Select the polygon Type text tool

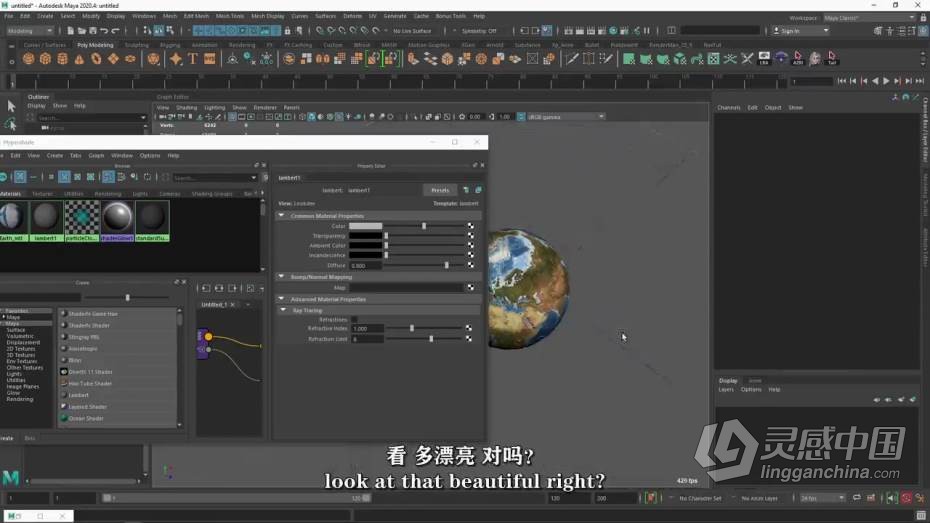pos(193,59)
